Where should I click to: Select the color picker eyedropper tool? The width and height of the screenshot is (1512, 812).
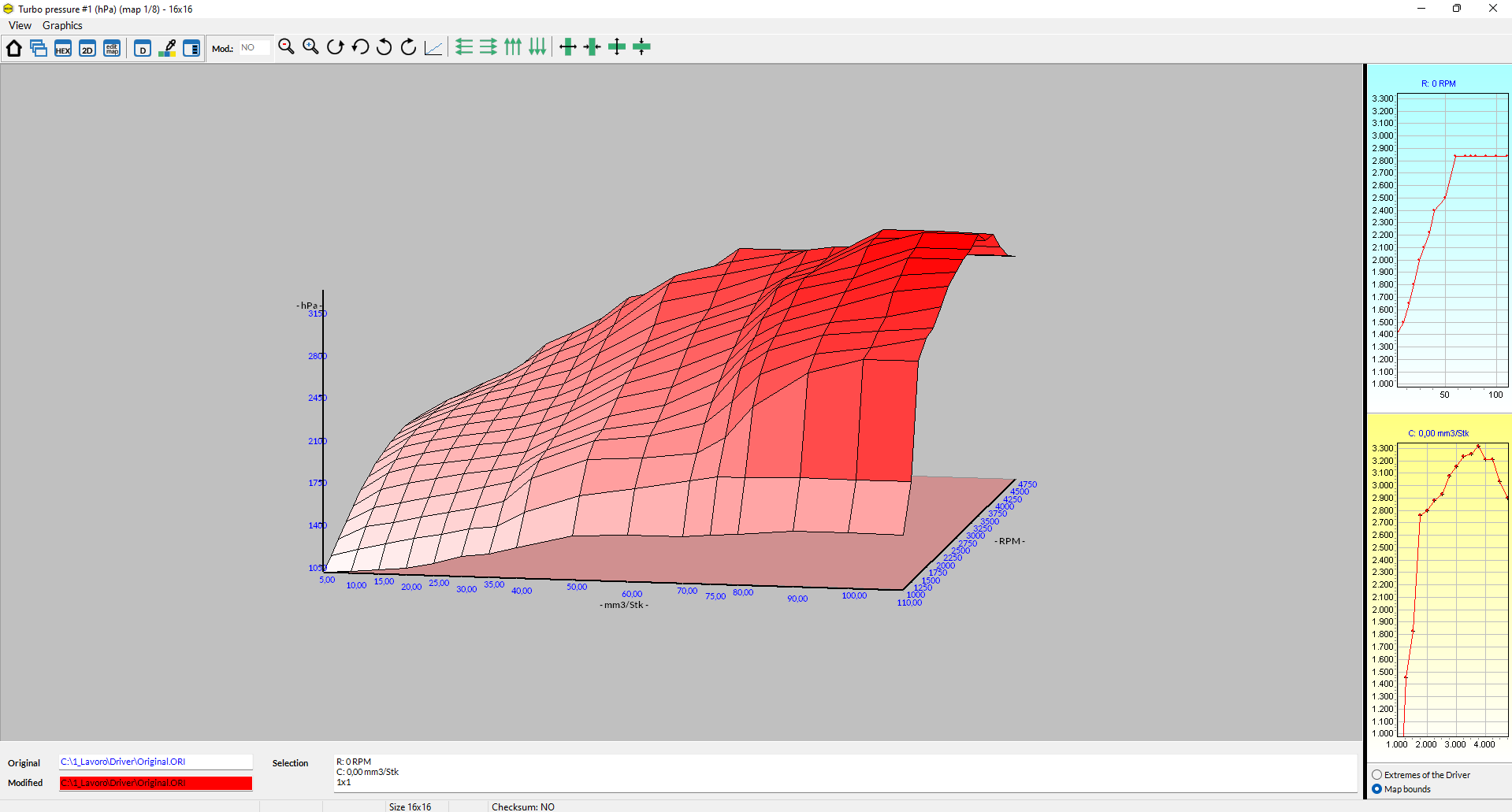click(167, 48)
